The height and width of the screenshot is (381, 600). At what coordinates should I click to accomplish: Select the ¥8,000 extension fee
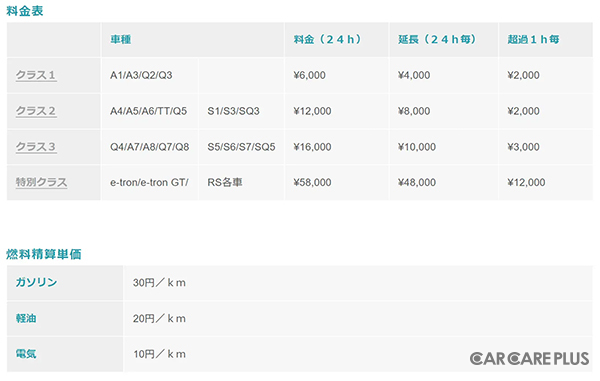(x=414, y=111)
